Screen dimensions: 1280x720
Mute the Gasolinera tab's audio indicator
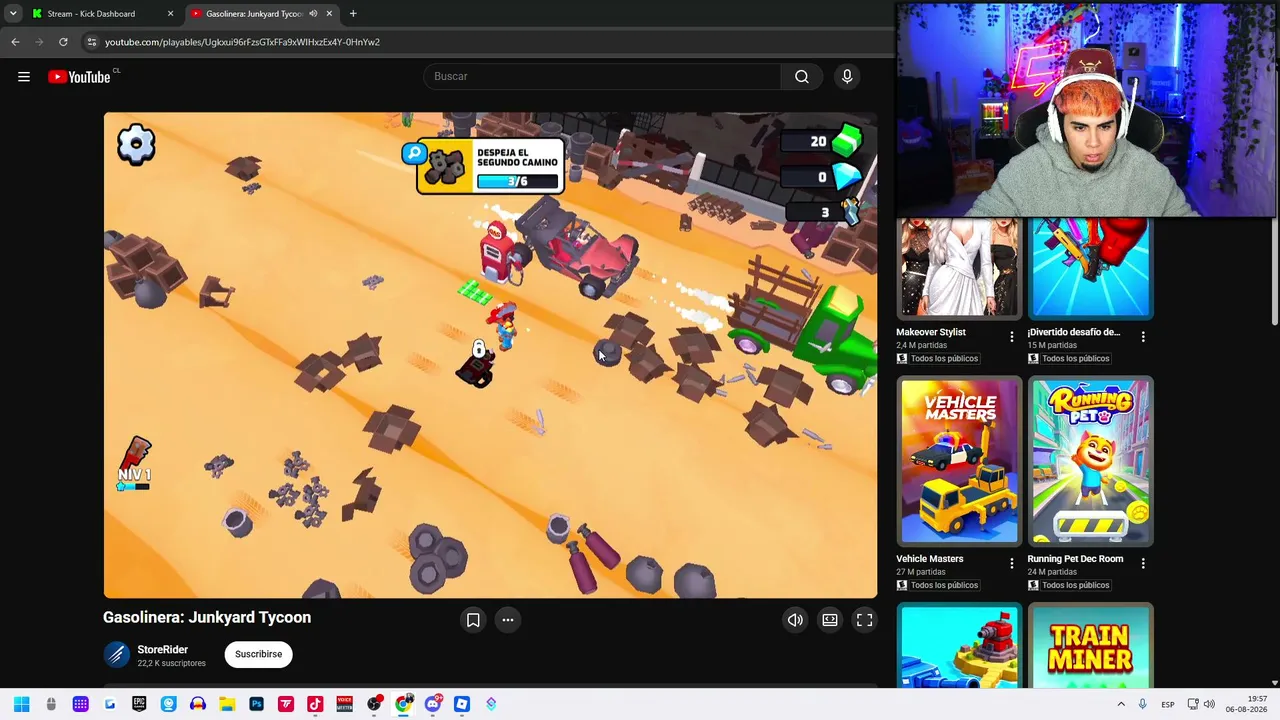313,14
